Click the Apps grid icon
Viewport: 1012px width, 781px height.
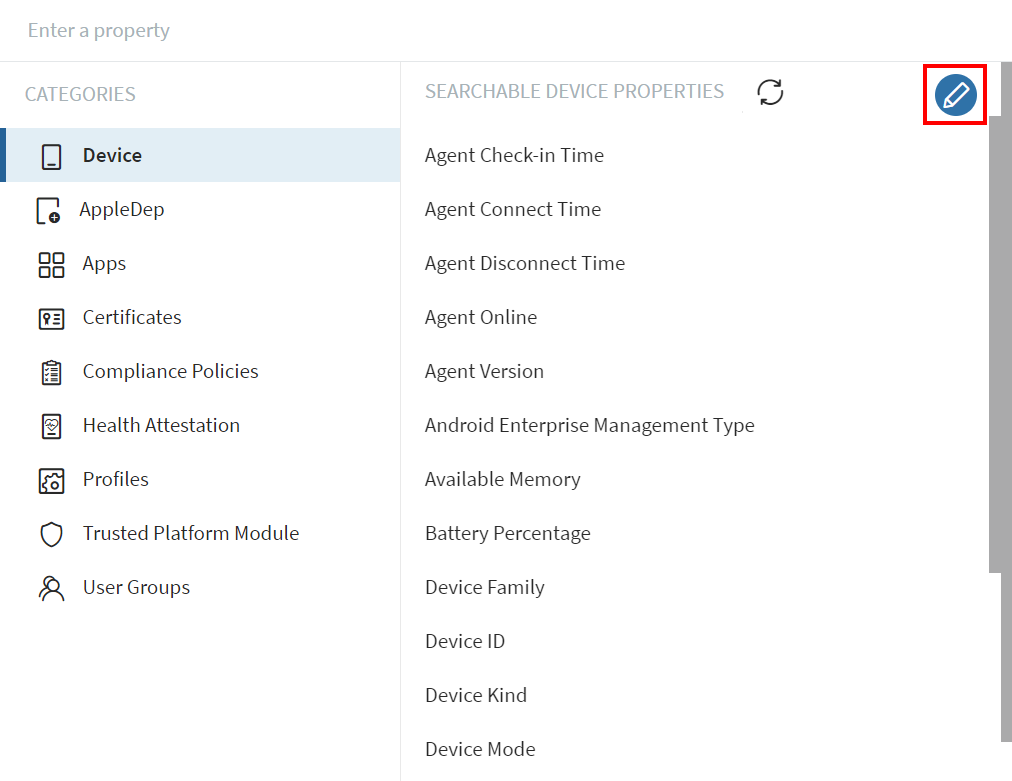51,264
